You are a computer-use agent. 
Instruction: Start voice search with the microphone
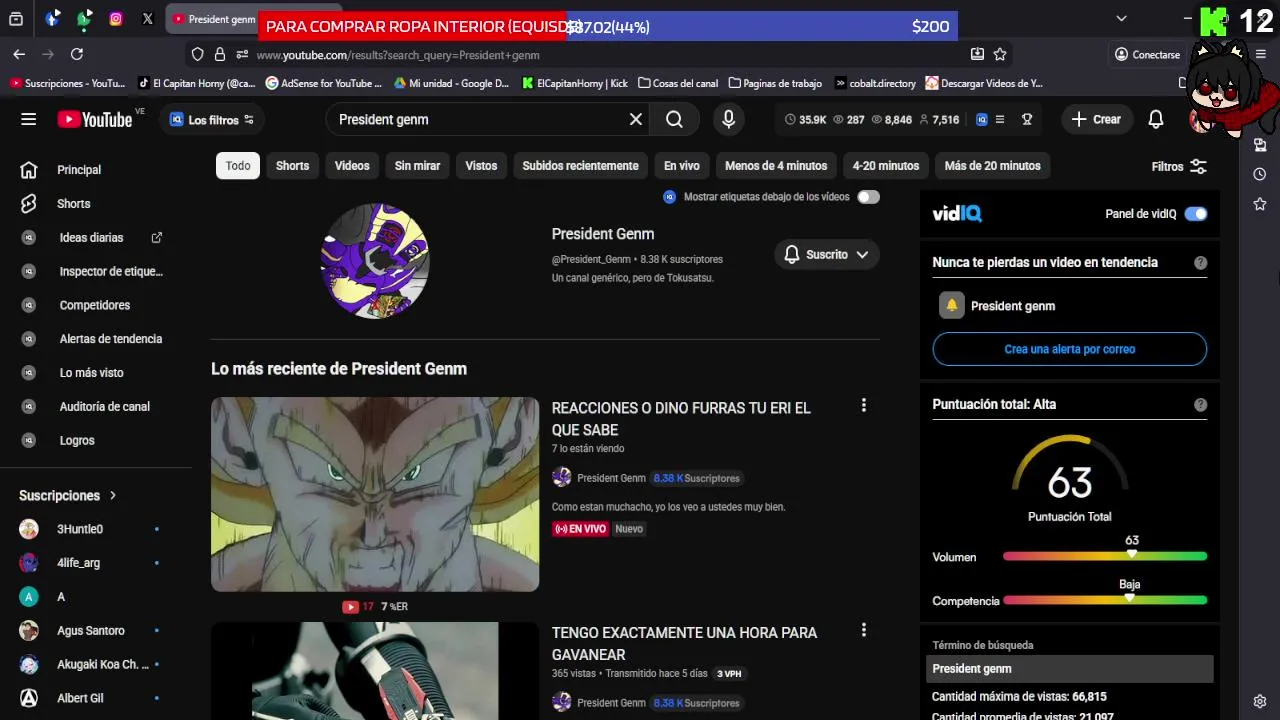pyautogui.click(x=728, y=119)
